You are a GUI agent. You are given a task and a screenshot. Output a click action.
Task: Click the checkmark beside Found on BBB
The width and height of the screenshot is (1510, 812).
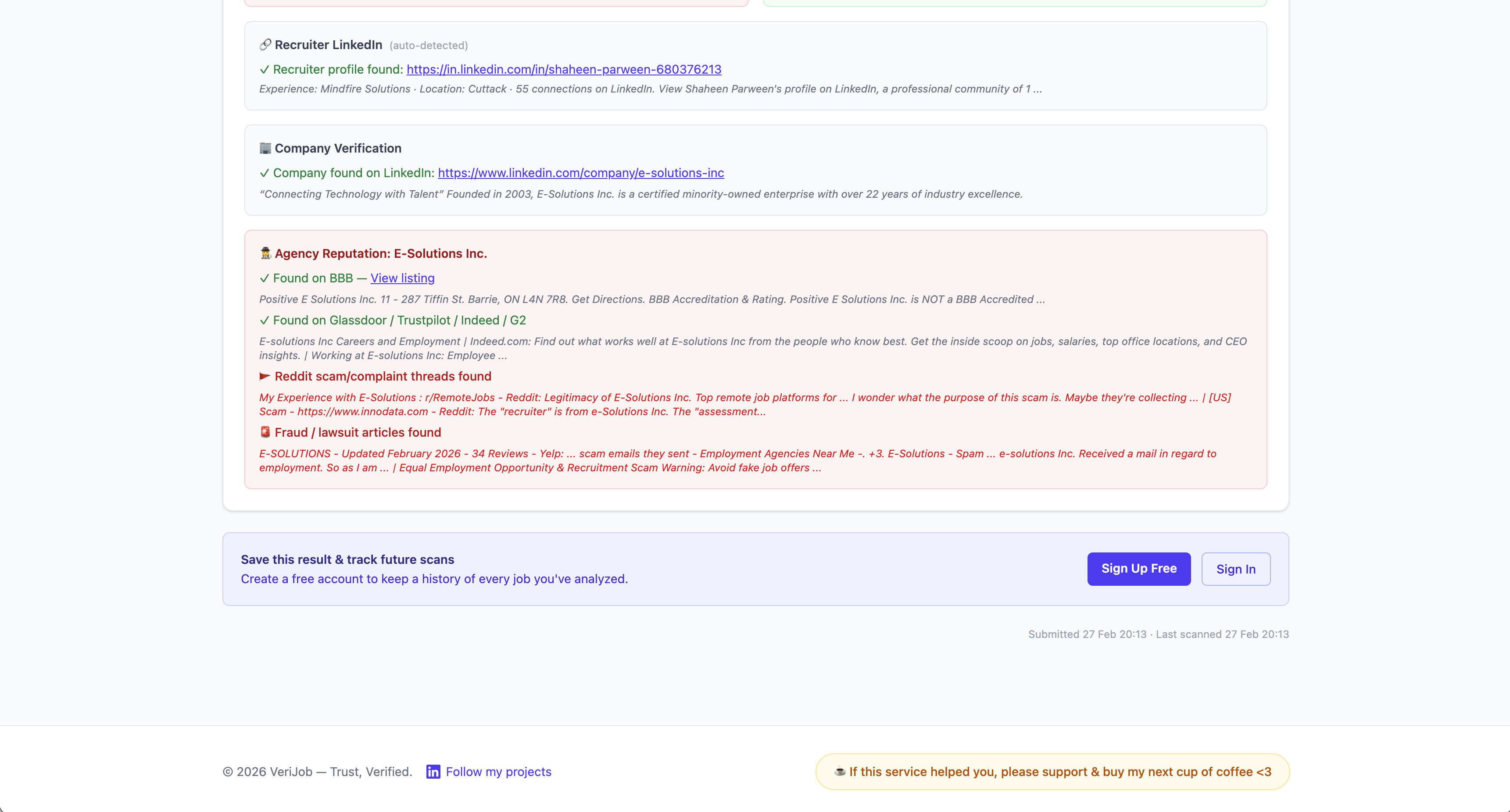point(265,278)
